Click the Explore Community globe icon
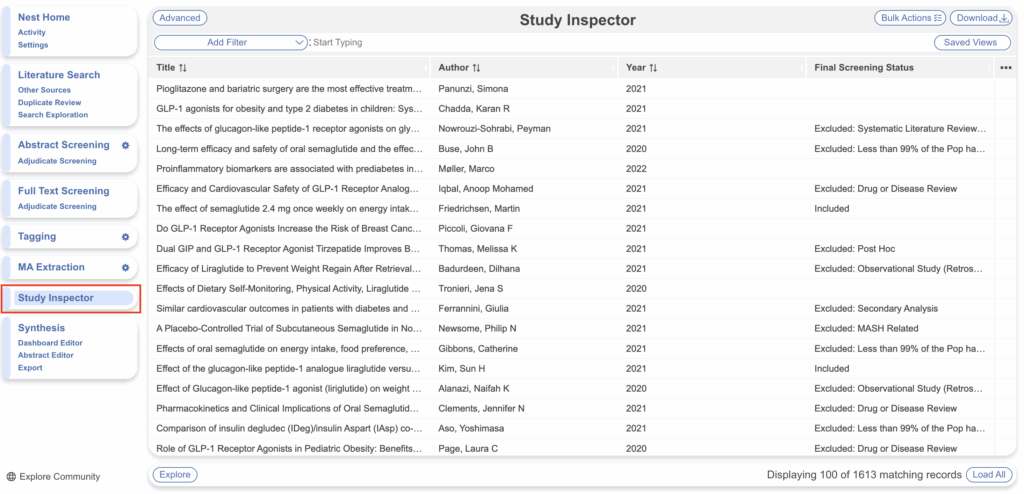 [x=11, y=477]
